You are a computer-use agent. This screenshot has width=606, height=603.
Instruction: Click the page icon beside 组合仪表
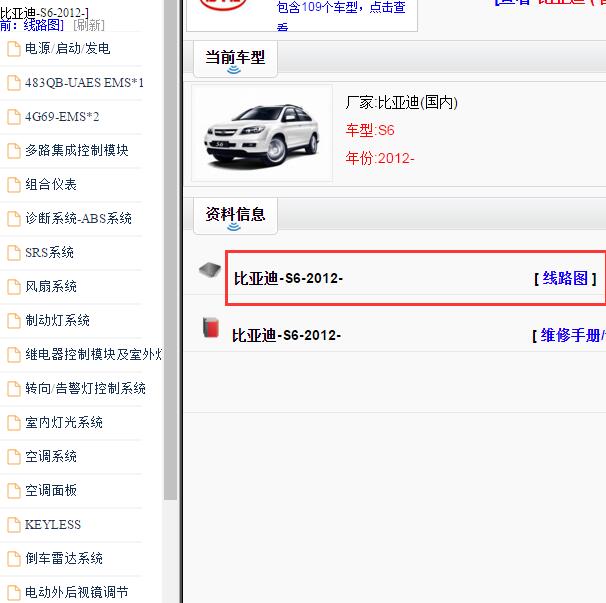point(14,185)
